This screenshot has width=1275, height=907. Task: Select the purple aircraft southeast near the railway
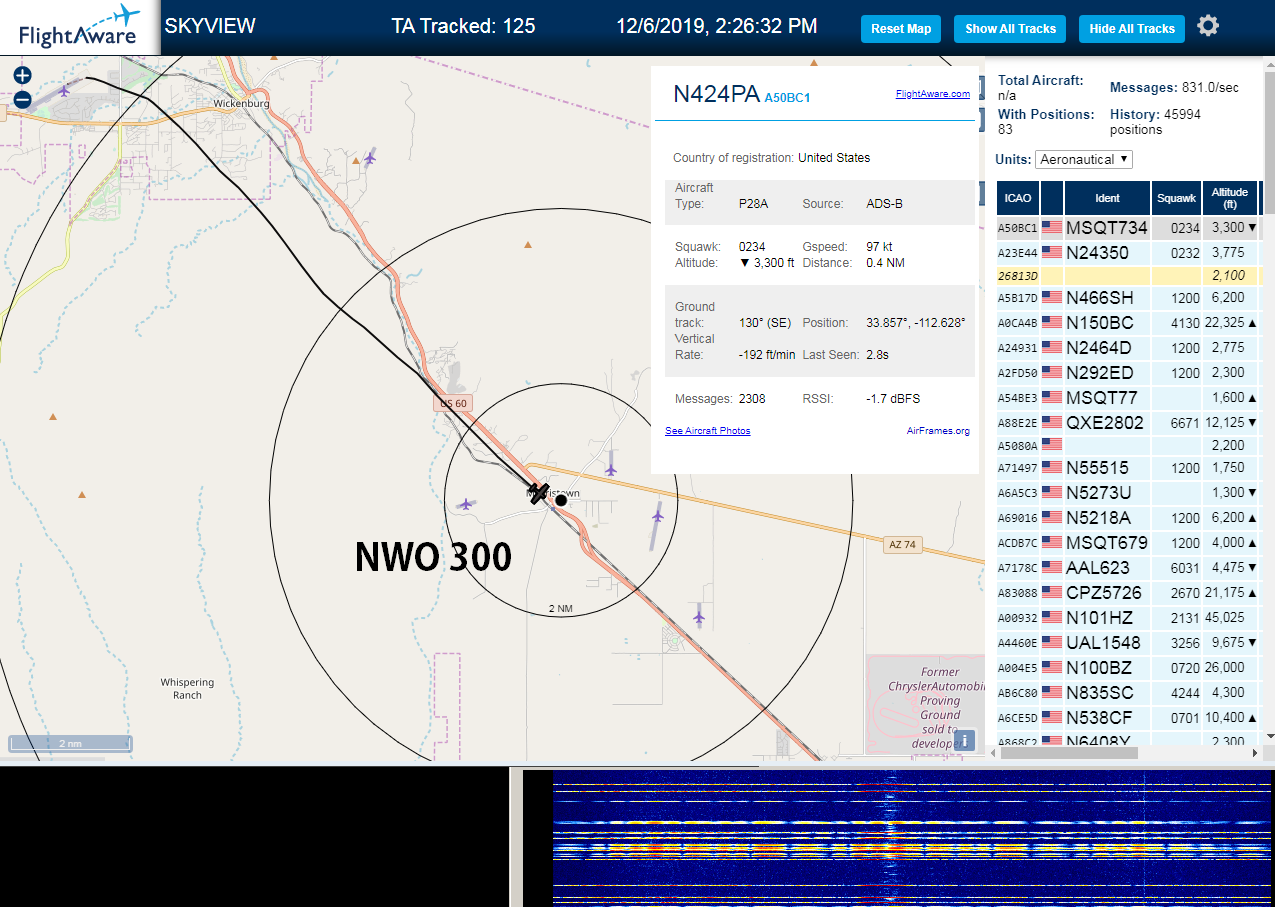point(698,617)
